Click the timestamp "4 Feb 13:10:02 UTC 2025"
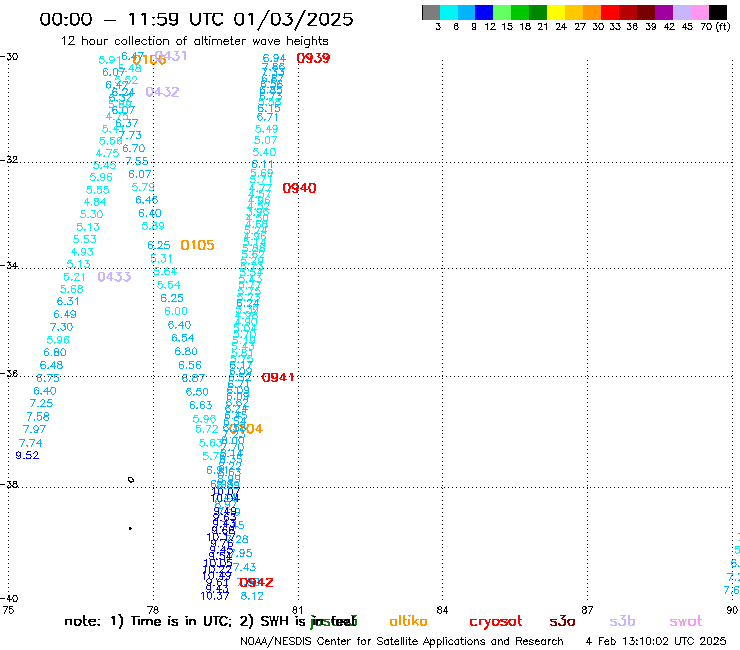The image size is (740, 650). coord(656,641)
